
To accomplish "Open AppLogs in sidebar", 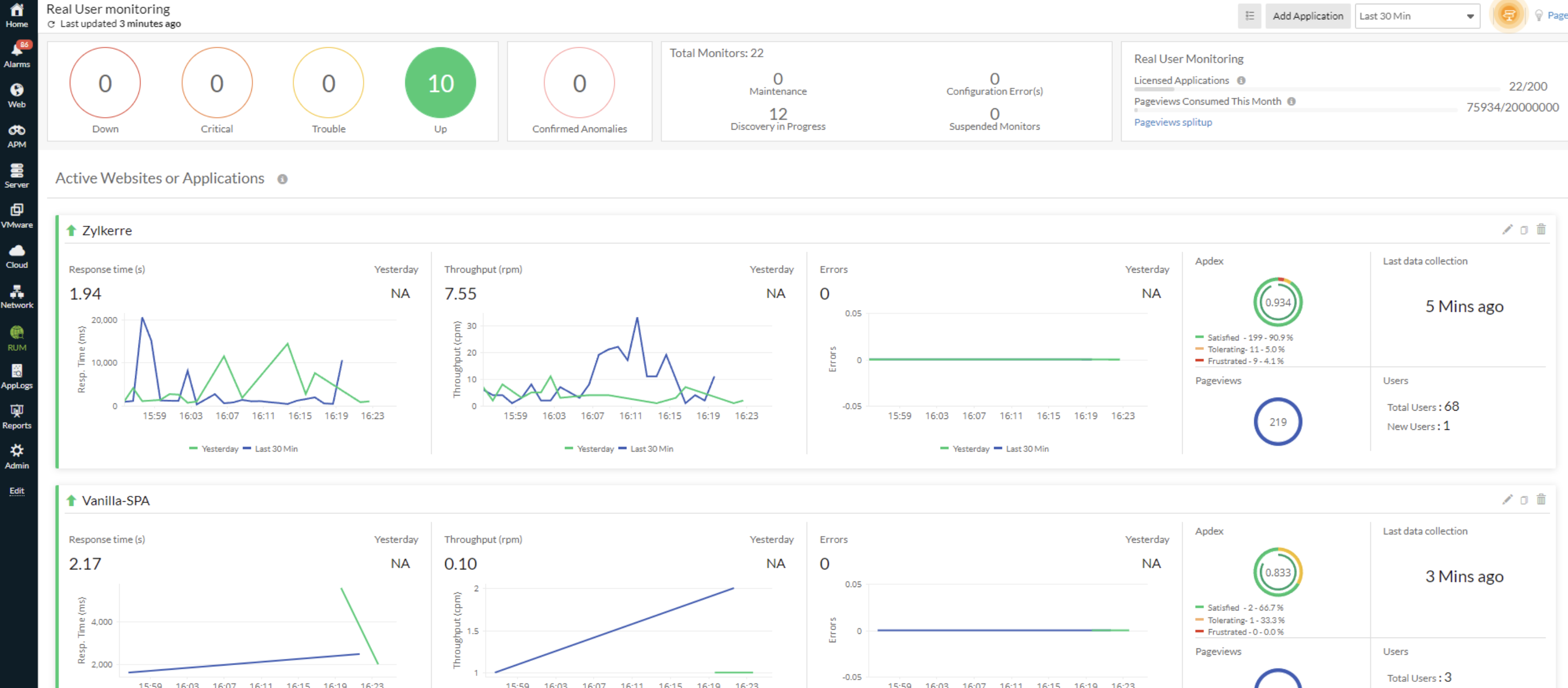I will [17, 377].
